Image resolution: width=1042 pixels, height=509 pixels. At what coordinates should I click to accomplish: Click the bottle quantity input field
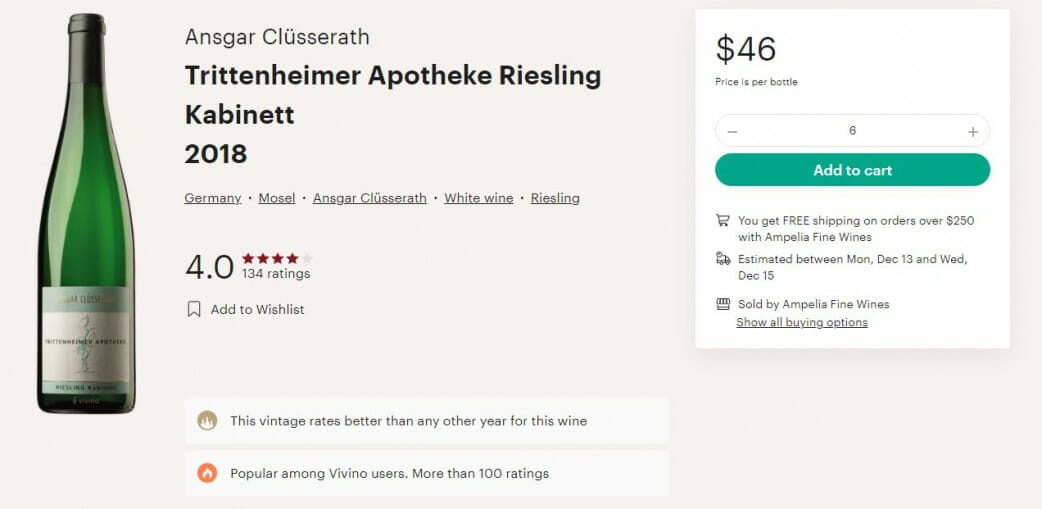pyautogui.click(x=852, y=131)
